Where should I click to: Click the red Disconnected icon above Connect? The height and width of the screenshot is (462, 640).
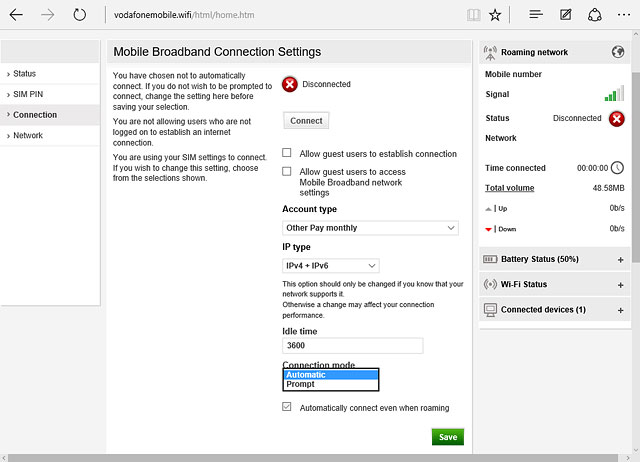point(290,84)
